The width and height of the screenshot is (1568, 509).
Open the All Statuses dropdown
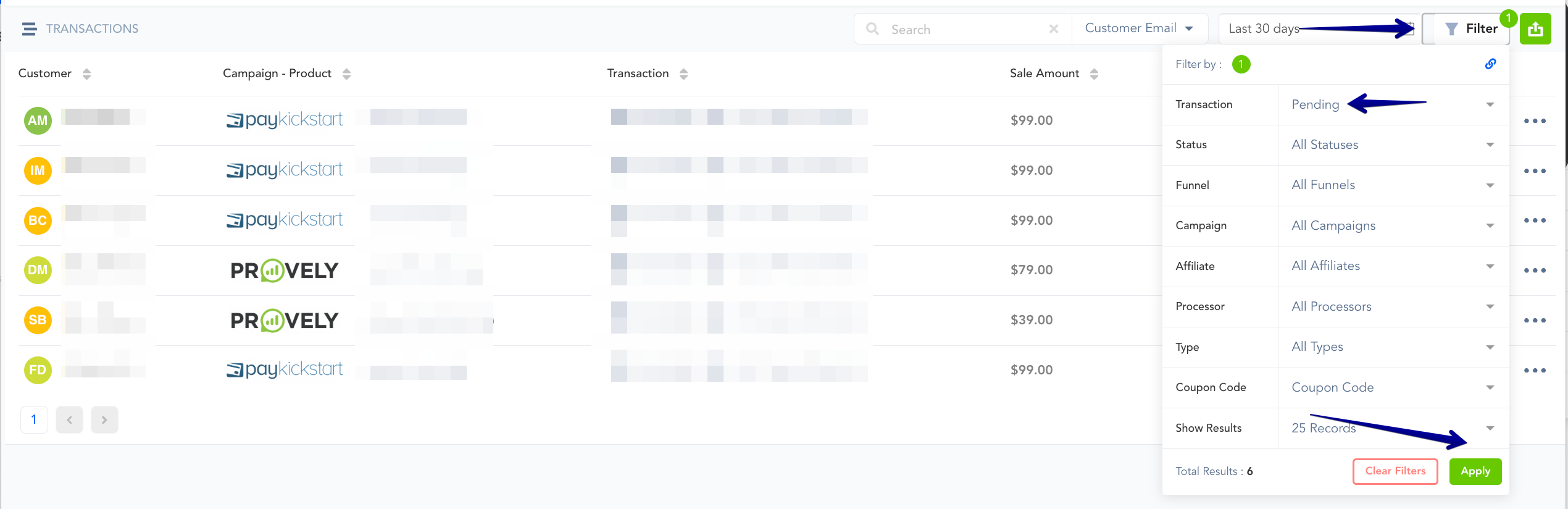pos(1393,145)
